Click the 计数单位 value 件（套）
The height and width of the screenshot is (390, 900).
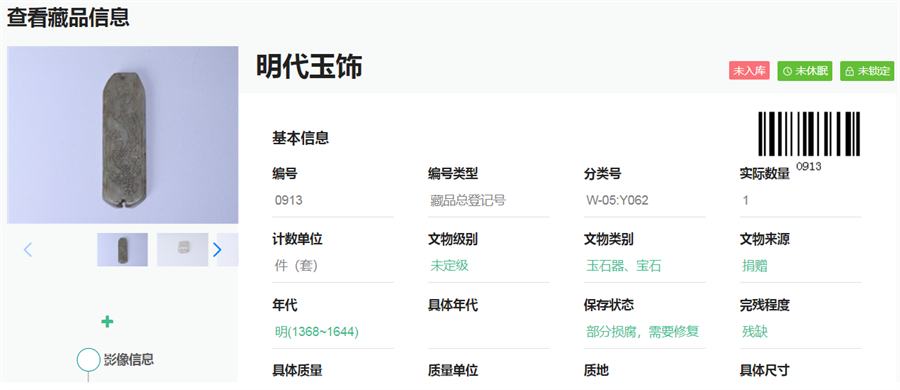click(x=296, y=266)
